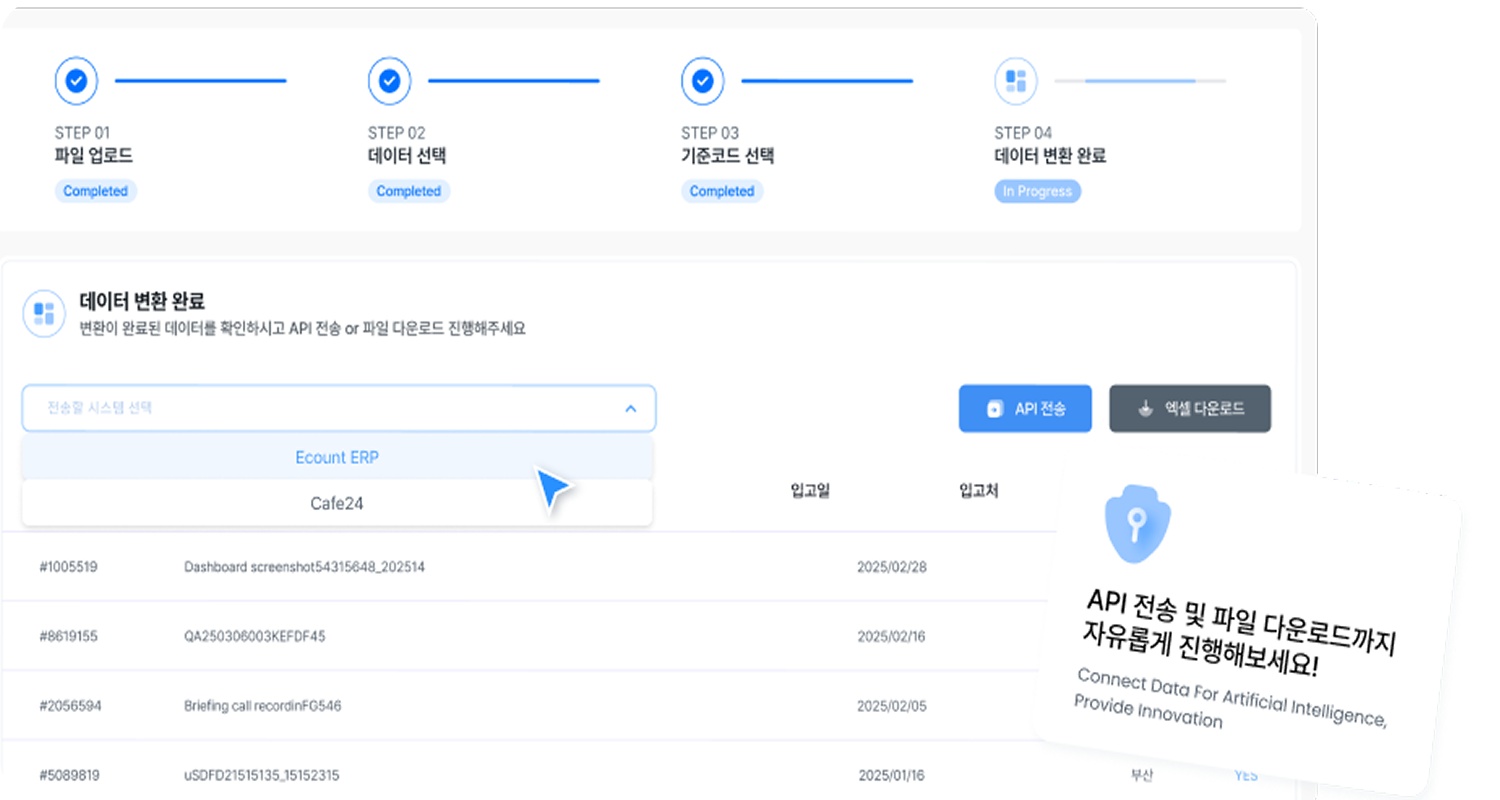Select the 기준코드 선택 step title
Viewport: 1500px width, 800px height.
pyautogui.click(x=728, y=156)
